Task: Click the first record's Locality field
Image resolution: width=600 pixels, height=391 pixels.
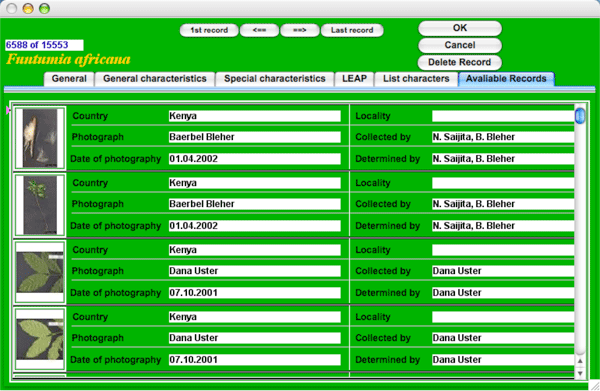Action: tap(503, 116)
